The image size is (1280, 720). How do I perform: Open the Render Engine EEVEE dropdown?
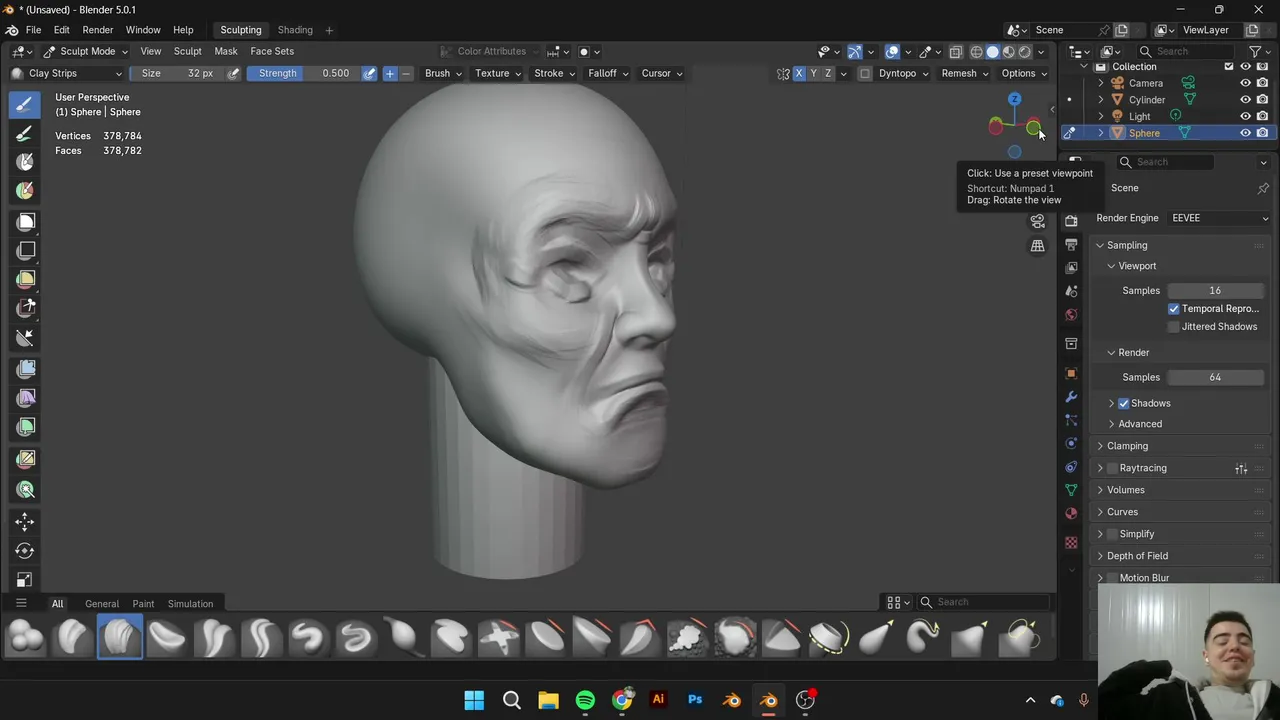coord(1218,218)
